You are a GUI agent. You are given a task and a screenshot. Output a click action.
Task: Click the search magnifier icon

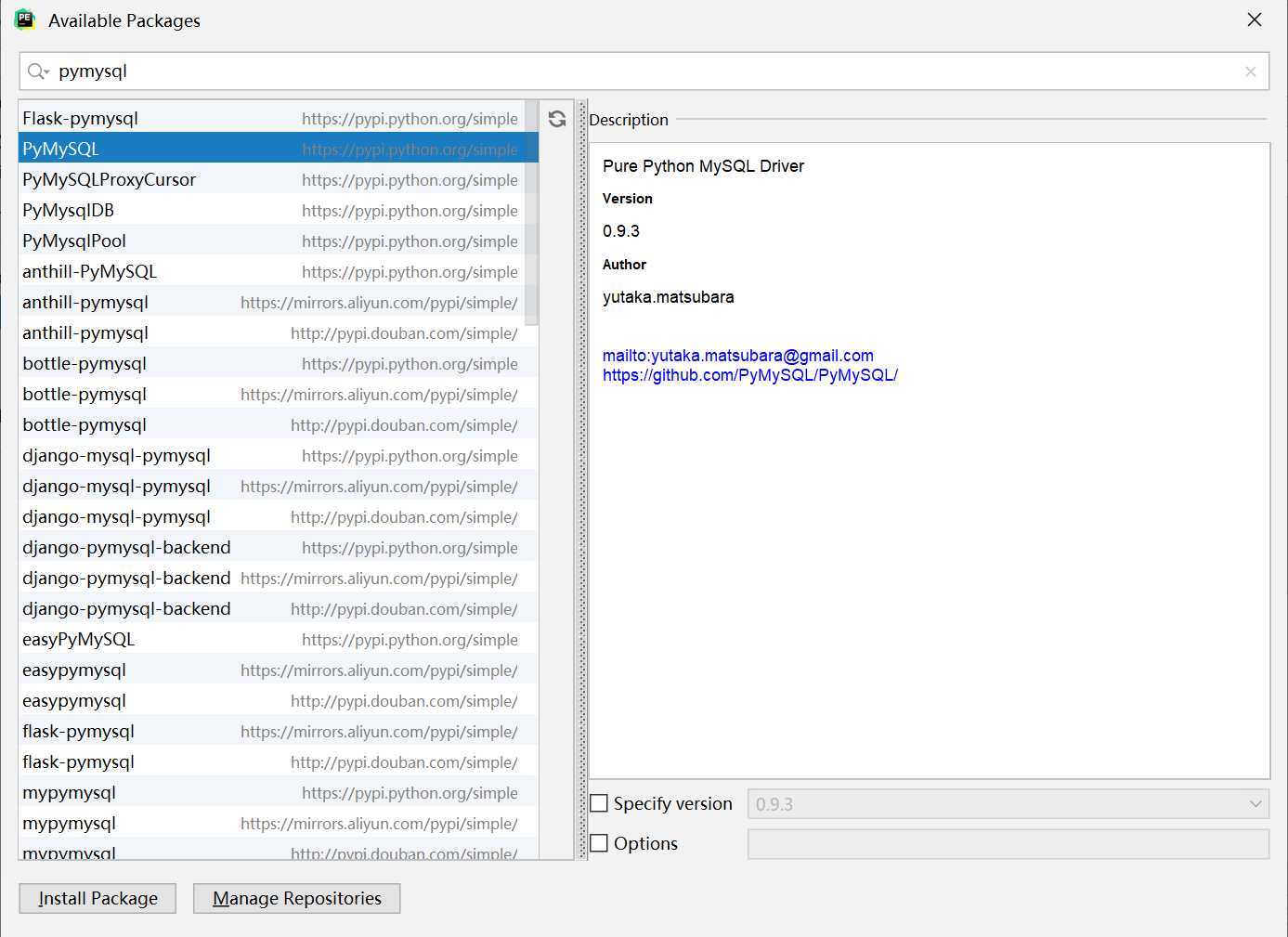(x=37, y=72)
